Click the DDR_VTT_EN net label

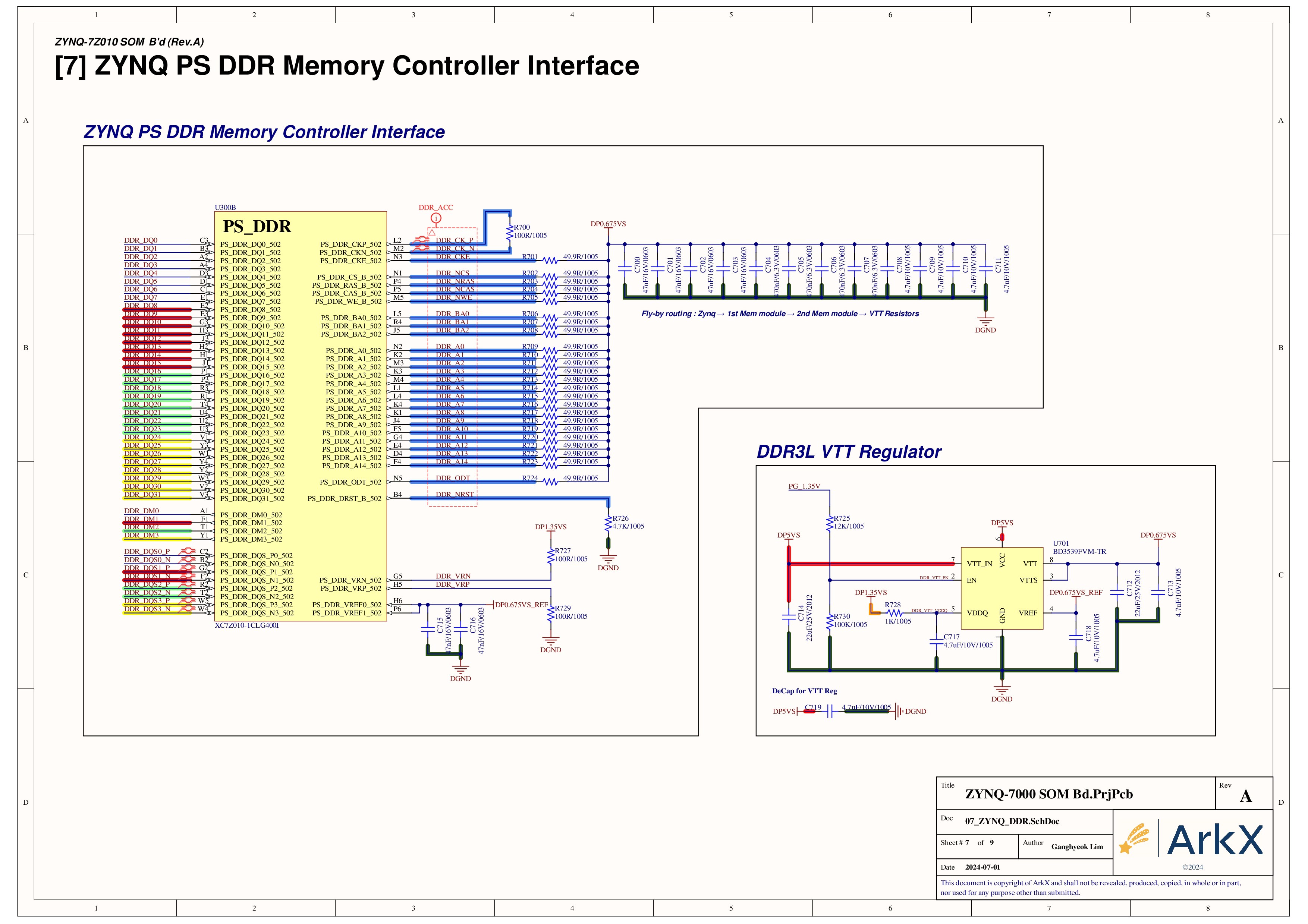point(934,578)
